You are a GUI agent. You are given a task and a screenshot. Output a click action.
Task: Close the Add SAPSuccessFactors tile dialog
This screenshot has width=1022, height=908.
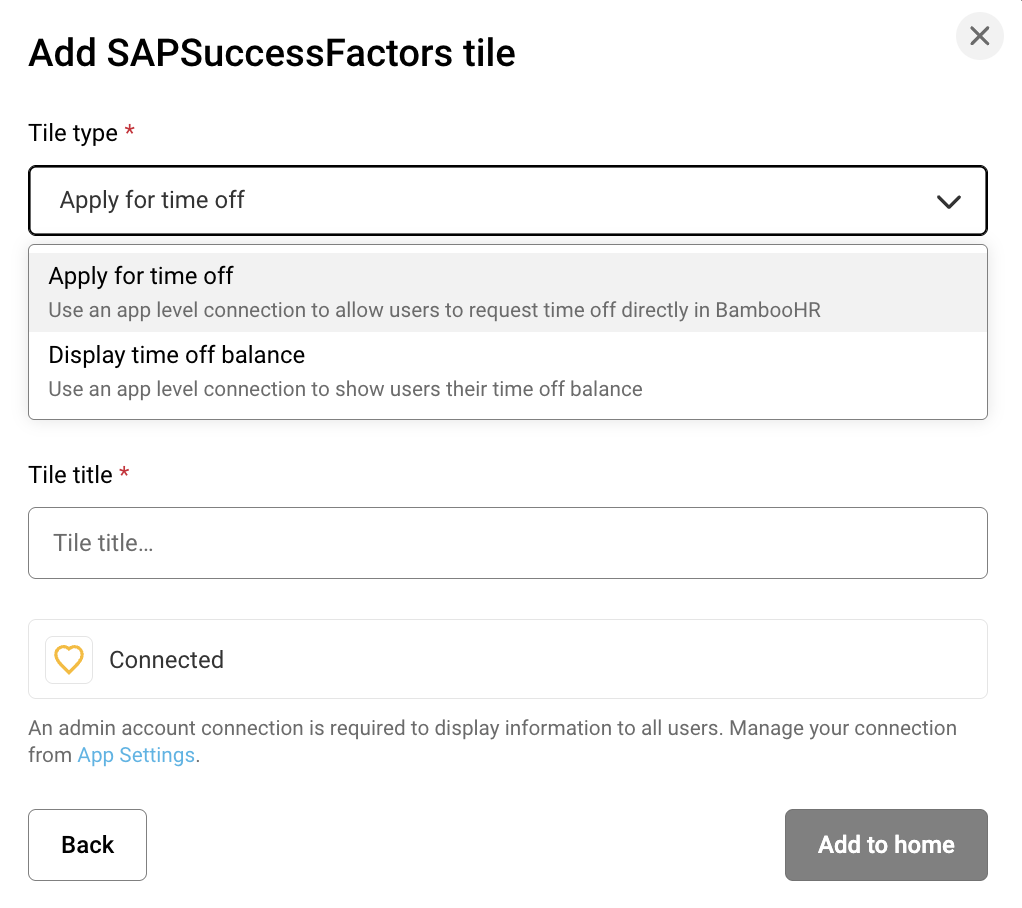pos(979,37)
